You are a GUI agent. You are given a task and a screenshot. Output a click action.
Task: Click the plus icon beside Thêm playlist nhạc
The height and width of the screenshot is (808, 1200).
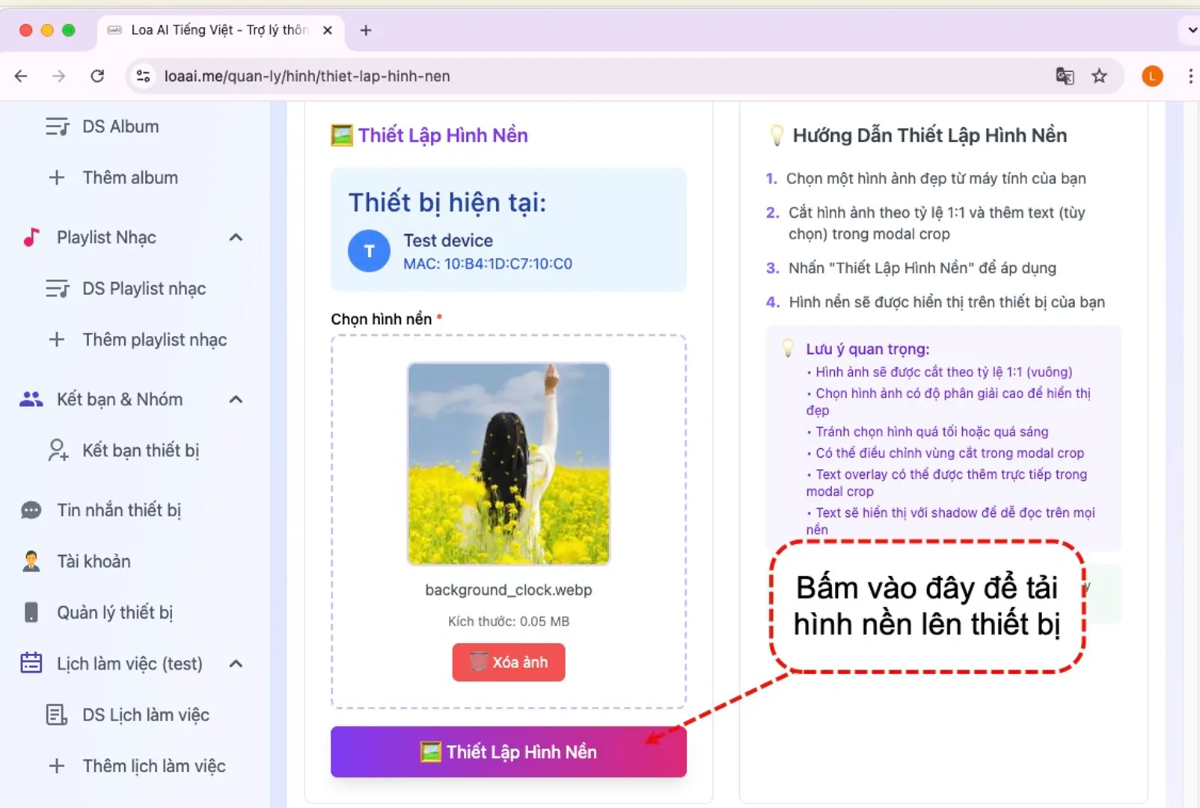coord(57,339)
